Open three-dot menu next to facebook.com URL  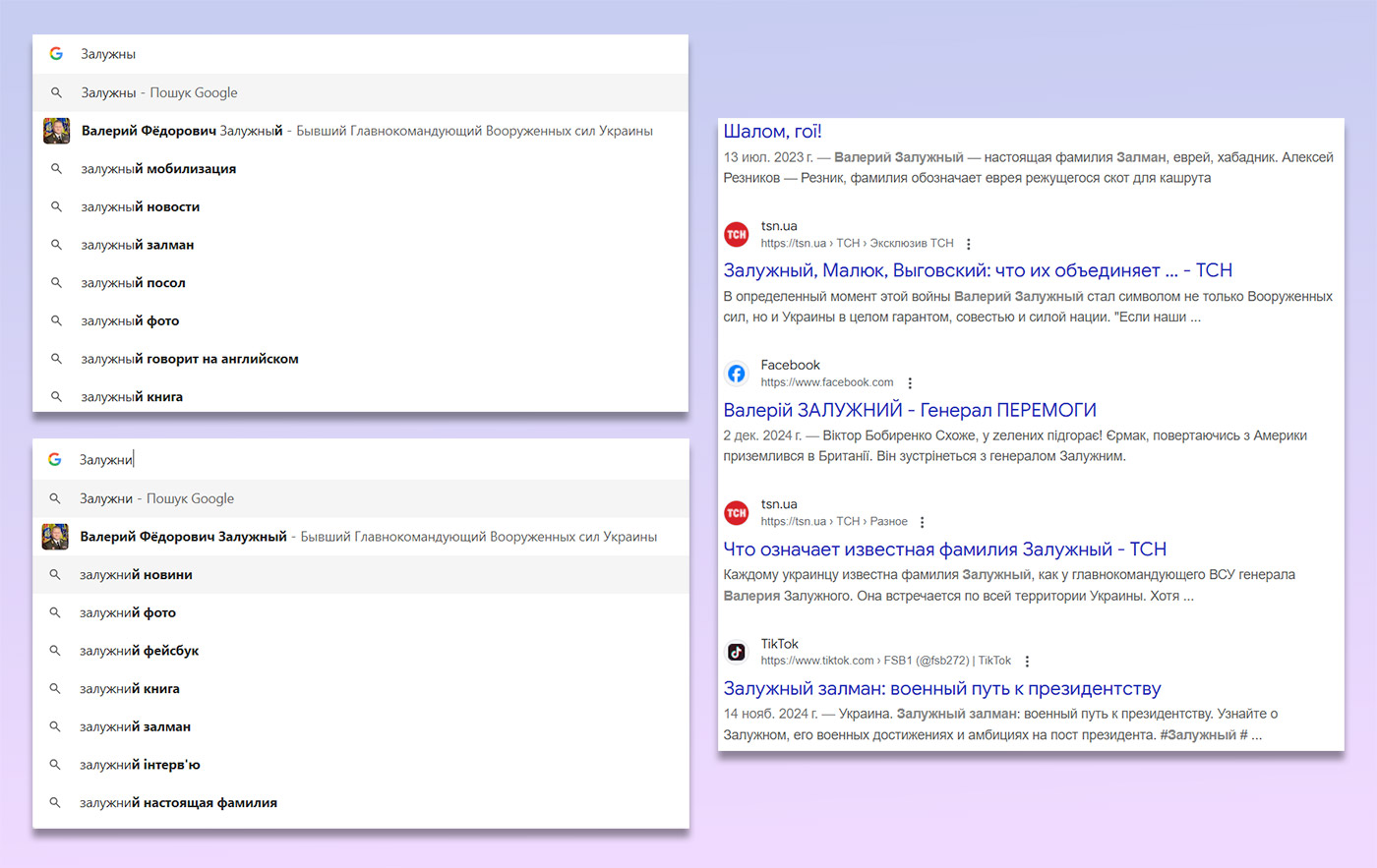tap(910, 383)
